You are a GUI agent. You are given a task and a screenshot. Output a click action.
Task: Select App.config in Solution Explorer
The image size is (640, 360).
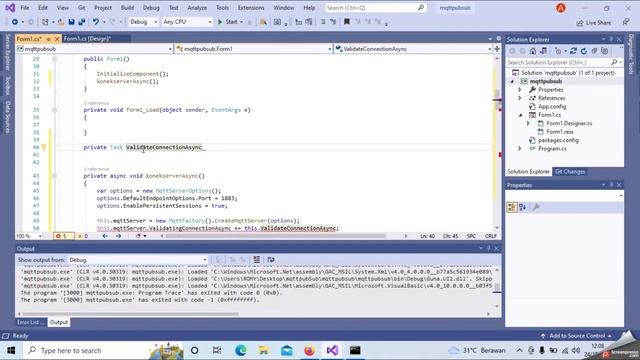[x=552, y=107]
